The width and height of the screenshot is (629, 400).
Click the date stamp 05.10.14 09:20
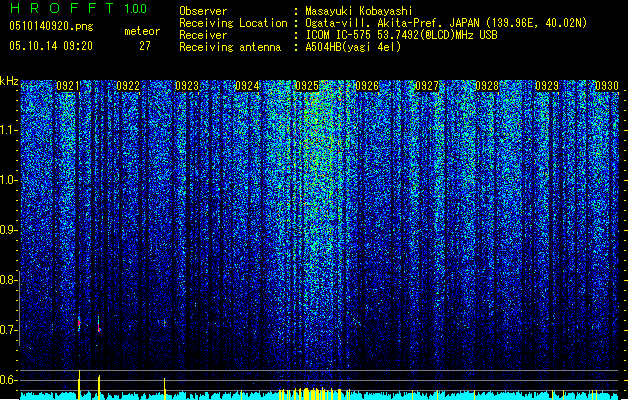click(x=51, y=46)
